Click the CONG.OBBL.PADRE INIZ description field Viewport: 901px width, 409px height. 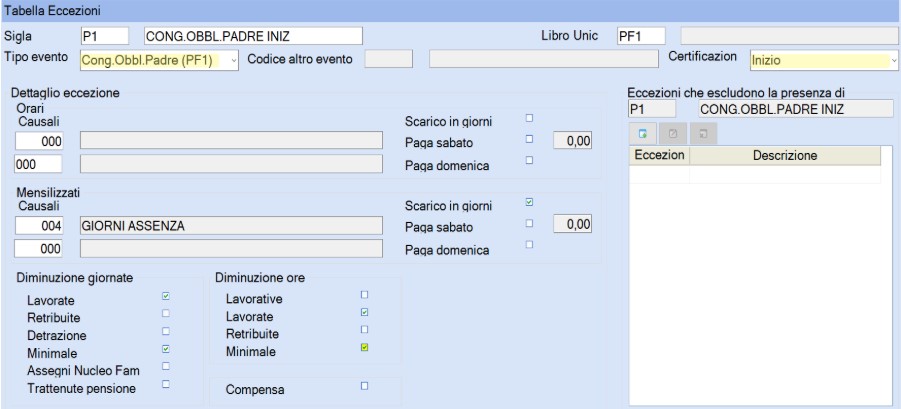pyautogui.click(x=253, y=36)
